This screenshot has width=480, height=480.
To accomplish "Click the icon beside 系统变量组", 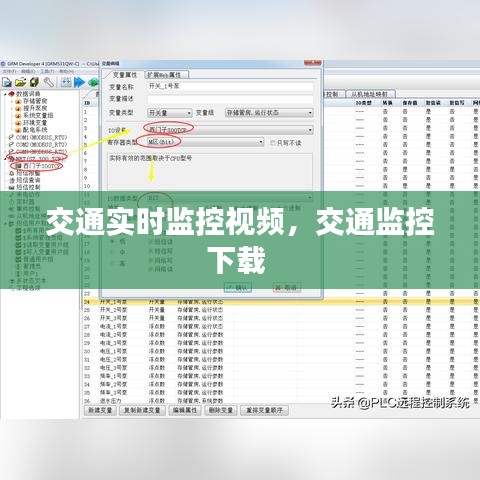I will point(18,116).
